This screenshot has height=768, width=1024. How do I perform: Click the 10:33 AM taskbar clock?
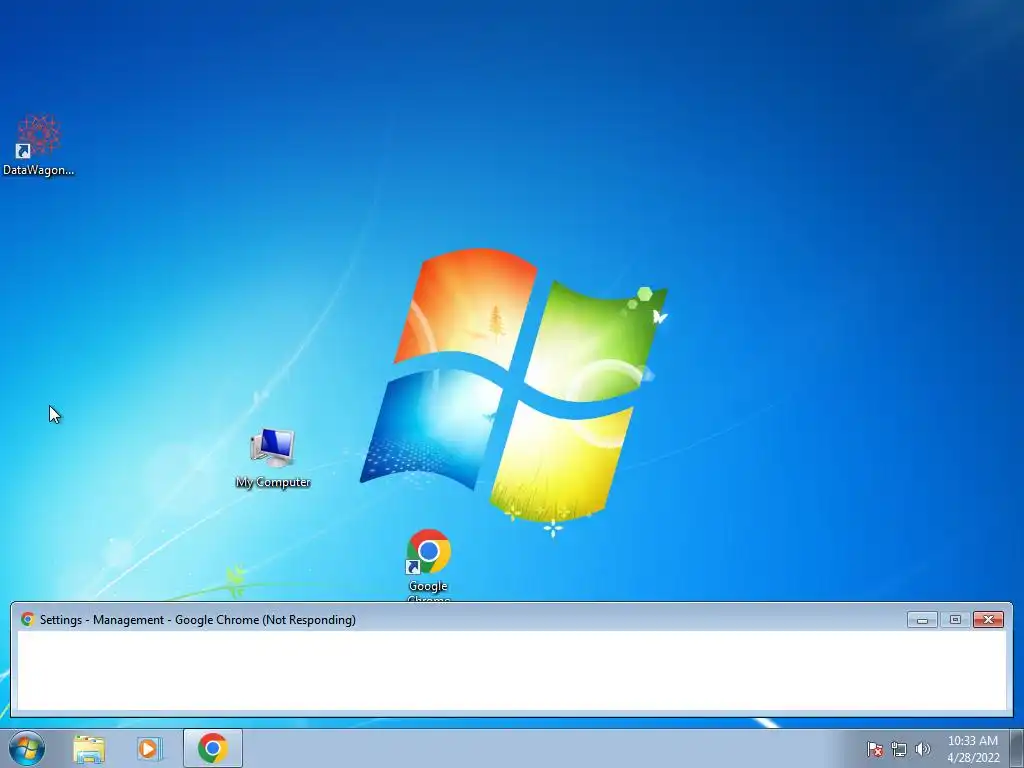click(973, 749)
